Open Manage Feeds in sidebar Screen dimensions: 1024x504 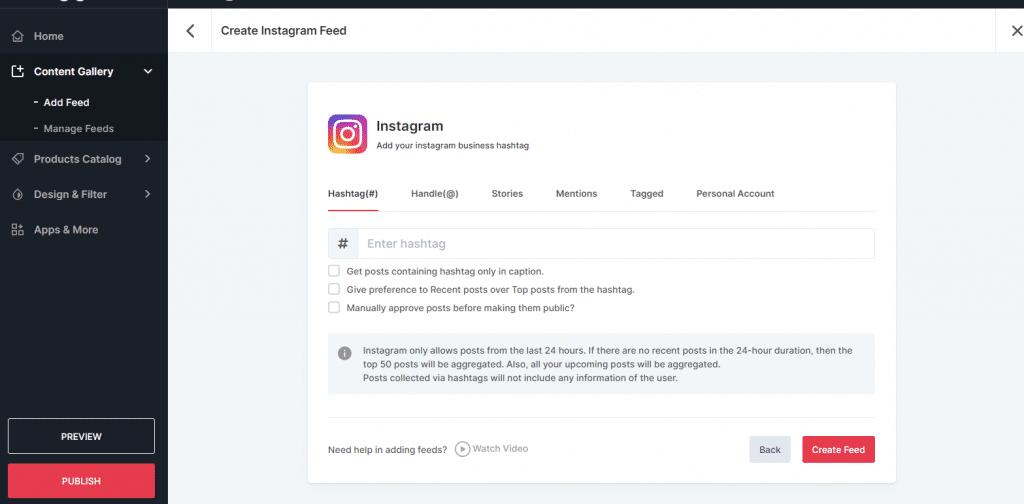78,129
